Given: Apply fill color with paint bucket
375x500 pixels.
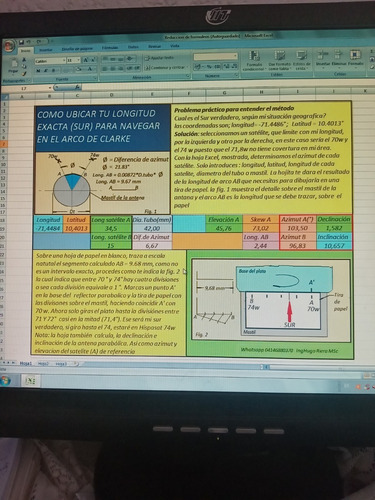Looking at the screenshot, I should click(x=79, y=69).
